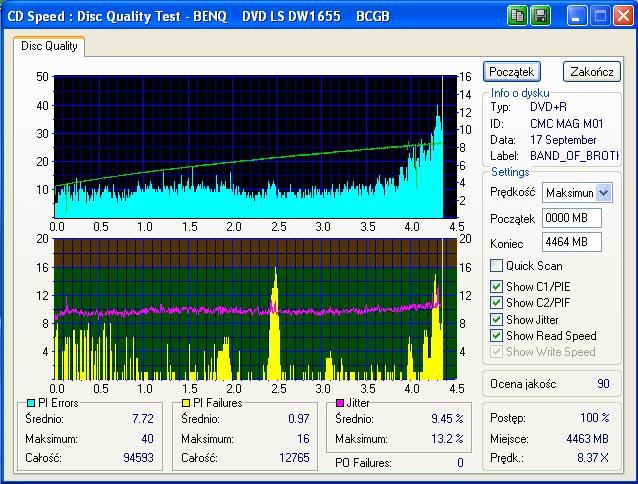Edit the Koniec 4464 MB field
Image resolution: width=638 pixels, height=484 pixels.
point(572,242)
